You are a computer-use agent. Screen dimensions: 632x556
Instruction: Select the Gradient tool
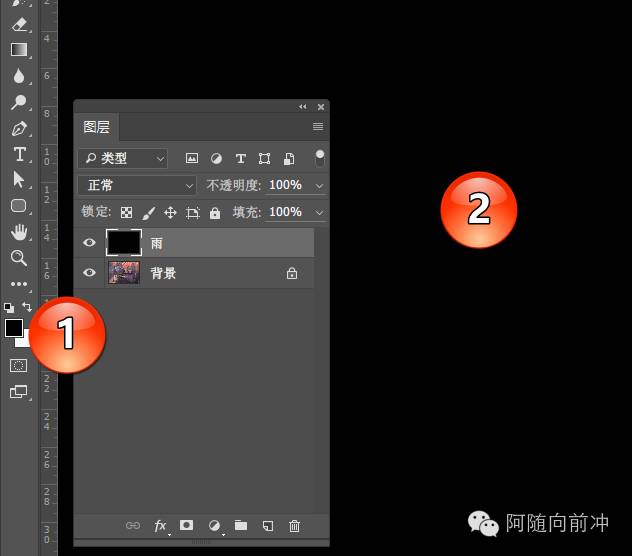19,50
